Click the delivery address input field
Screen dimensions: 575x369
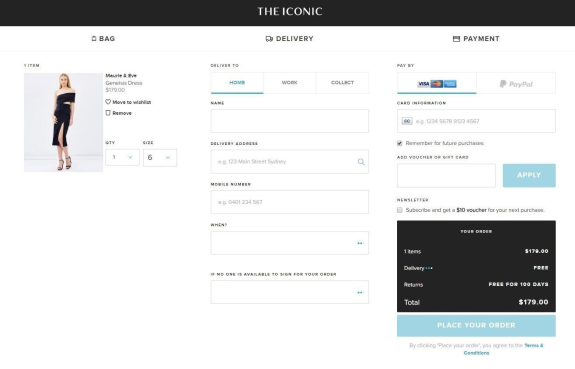point(289,162)
